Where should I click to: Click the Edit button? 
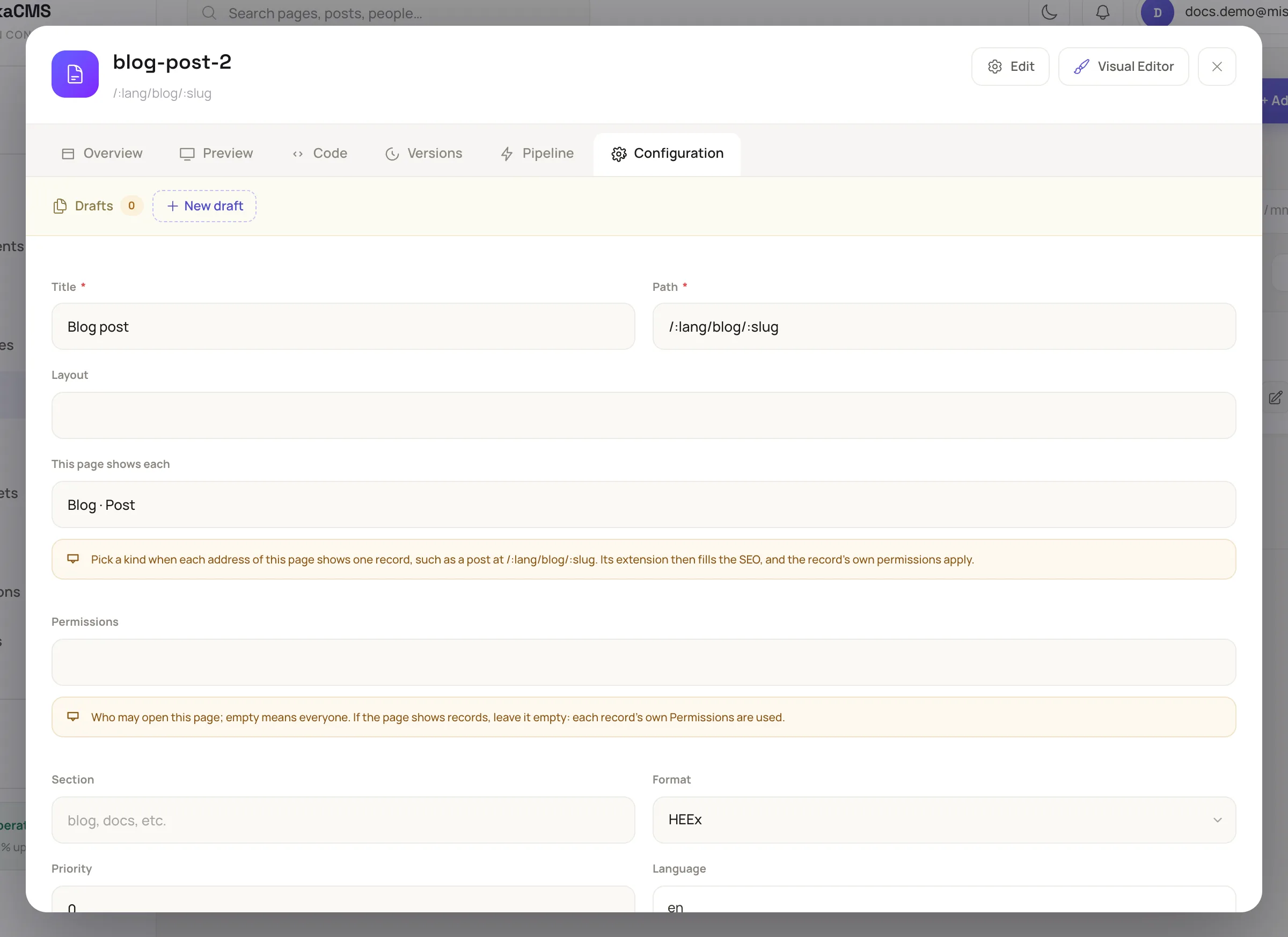(x=1009, y=67)
